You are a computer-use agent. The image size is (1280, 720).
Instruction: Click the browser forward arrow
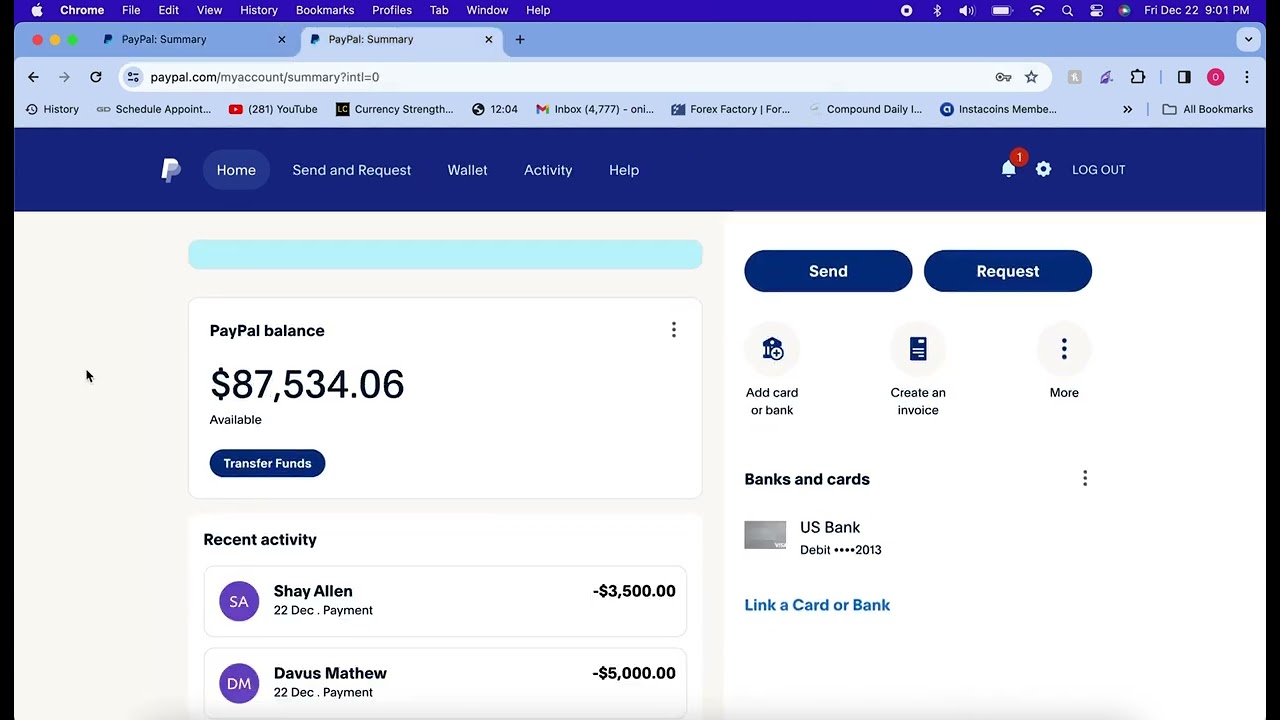64,77
